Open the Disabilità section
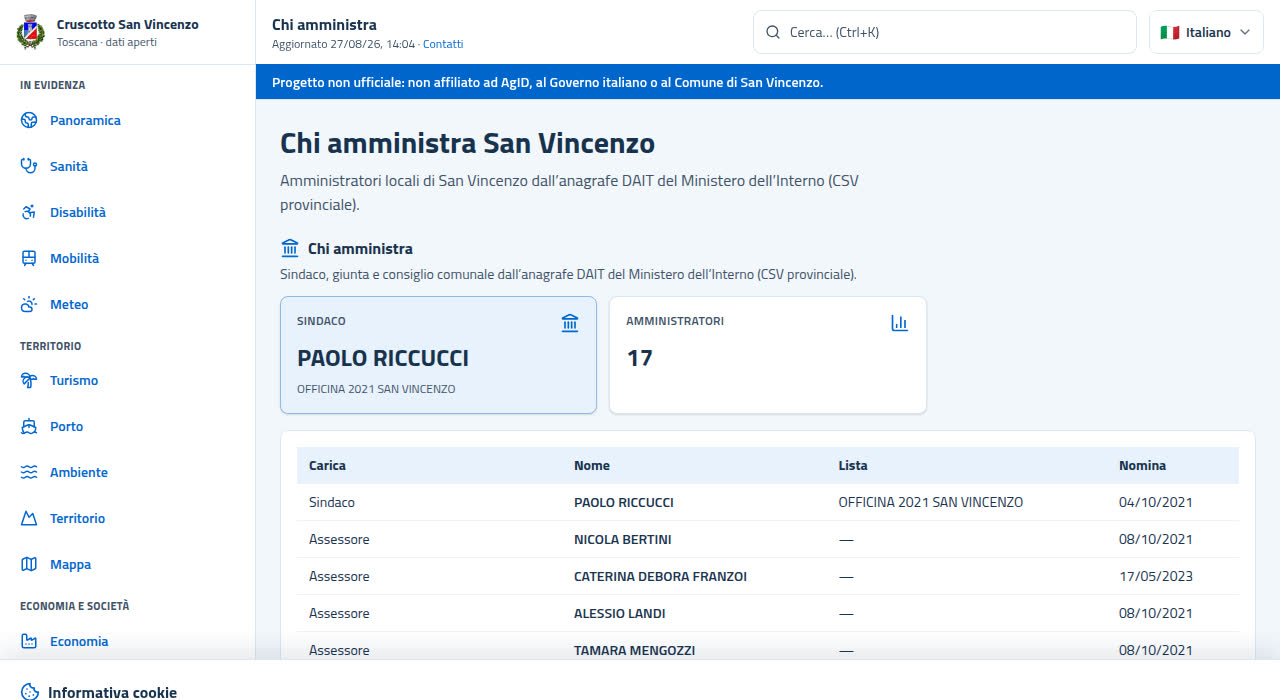 pos(127,213)
